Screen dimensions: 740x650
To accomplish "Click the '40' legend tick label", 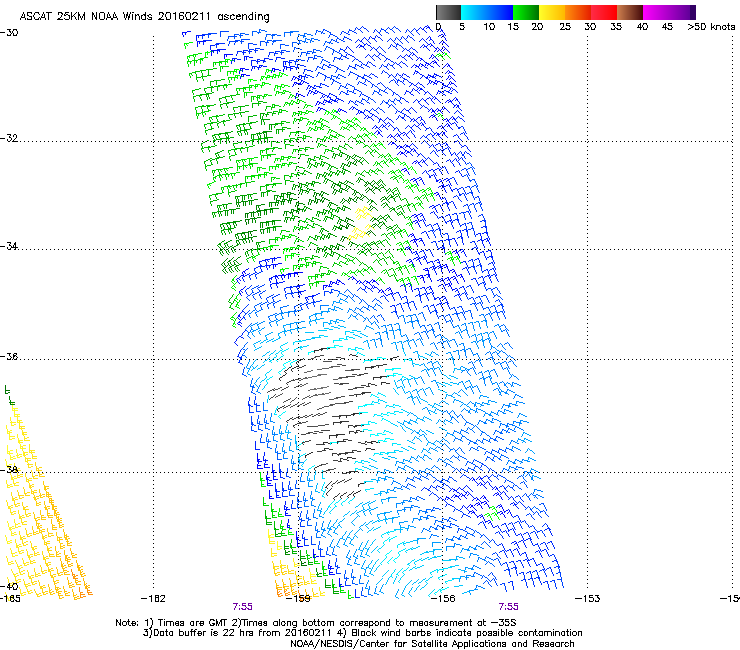I will [x=642, y=27].
